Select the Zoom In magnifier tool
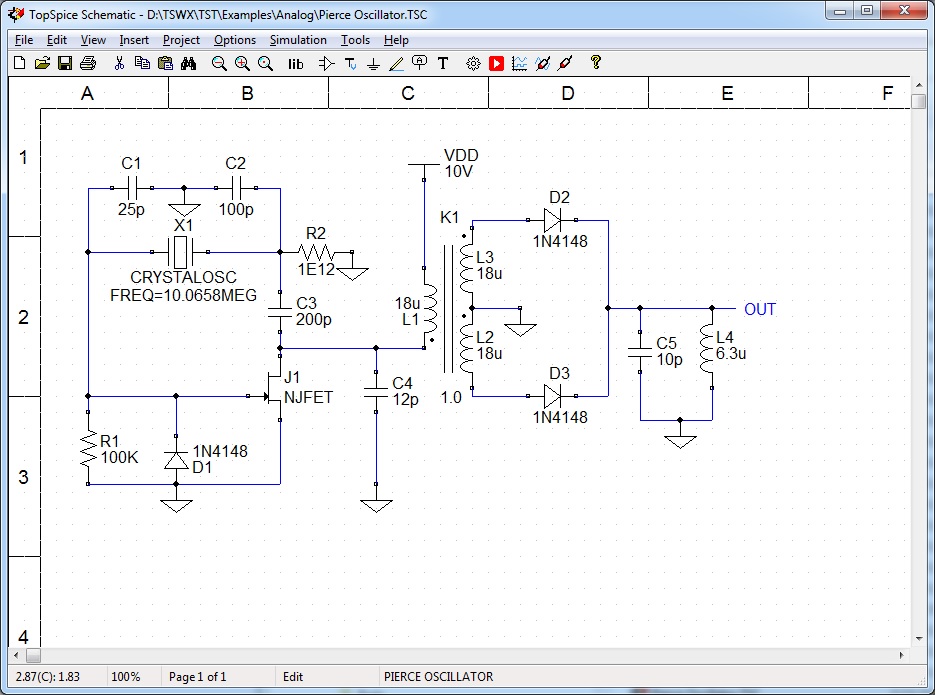Screen dimensions: 935x695 (242, 63)
